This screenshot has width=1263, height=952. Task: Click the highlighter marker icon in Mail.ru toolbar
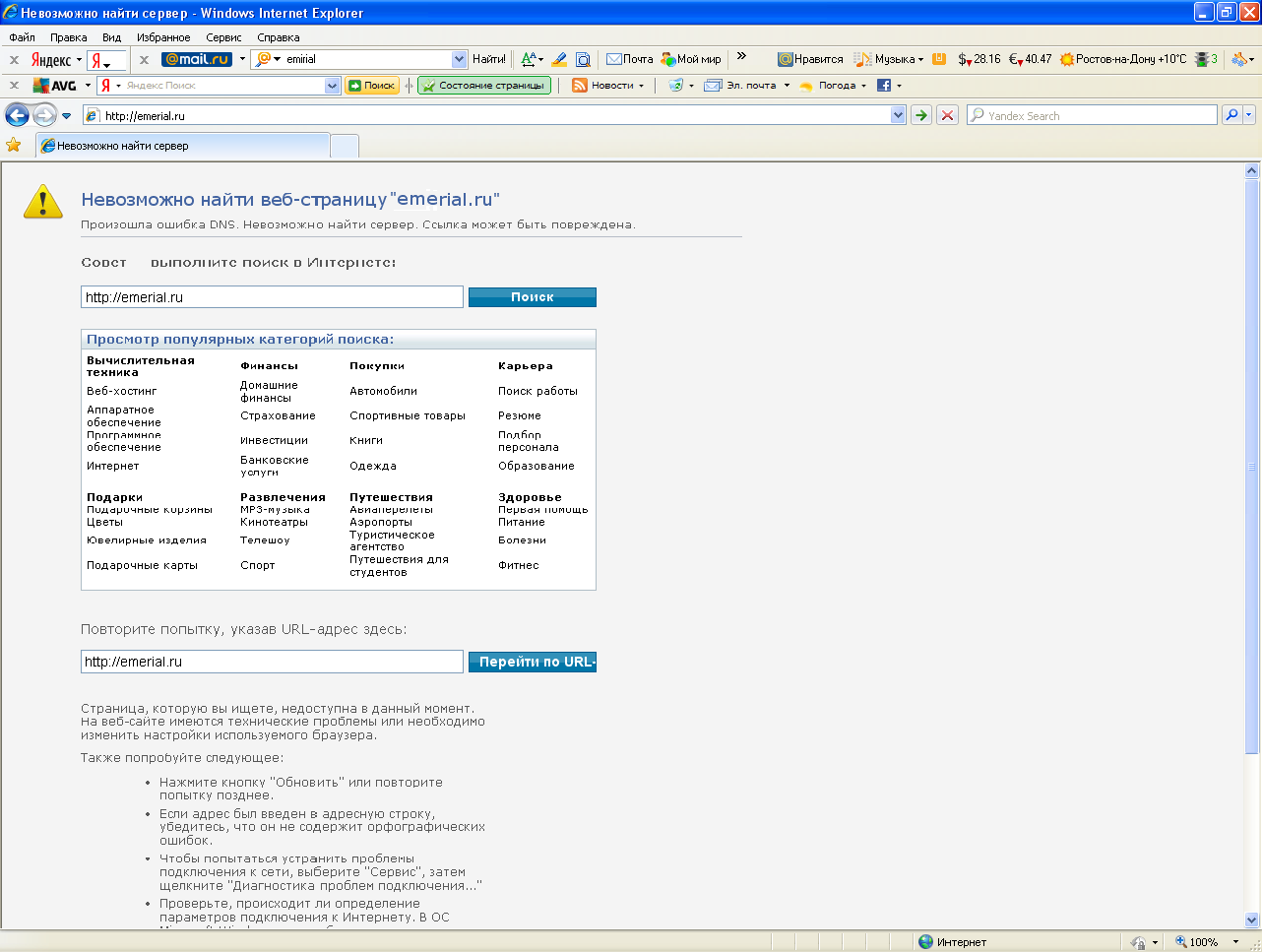click(x=559, y=59)
